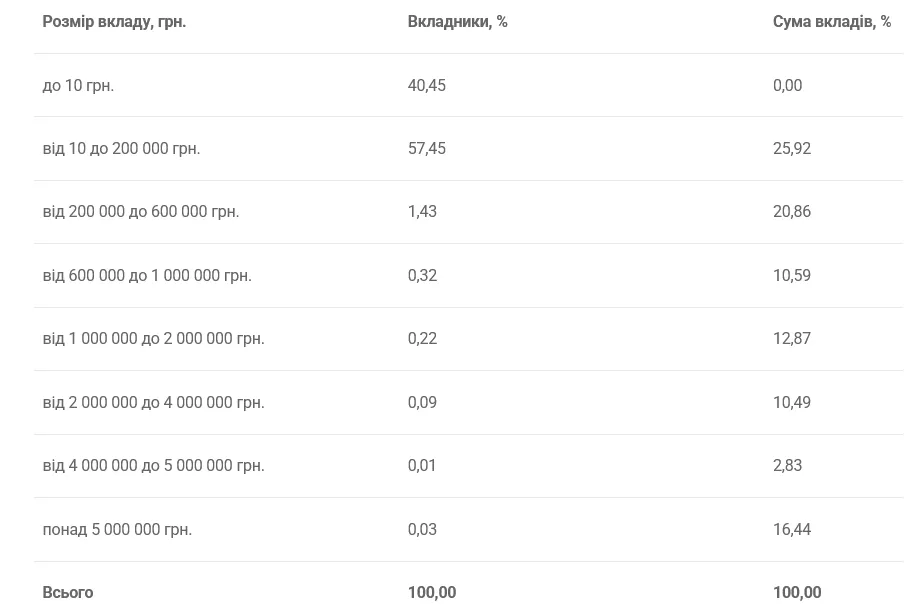Click the 57,45 depositors value
Screen dimensions: 904x613
[427, 149]
